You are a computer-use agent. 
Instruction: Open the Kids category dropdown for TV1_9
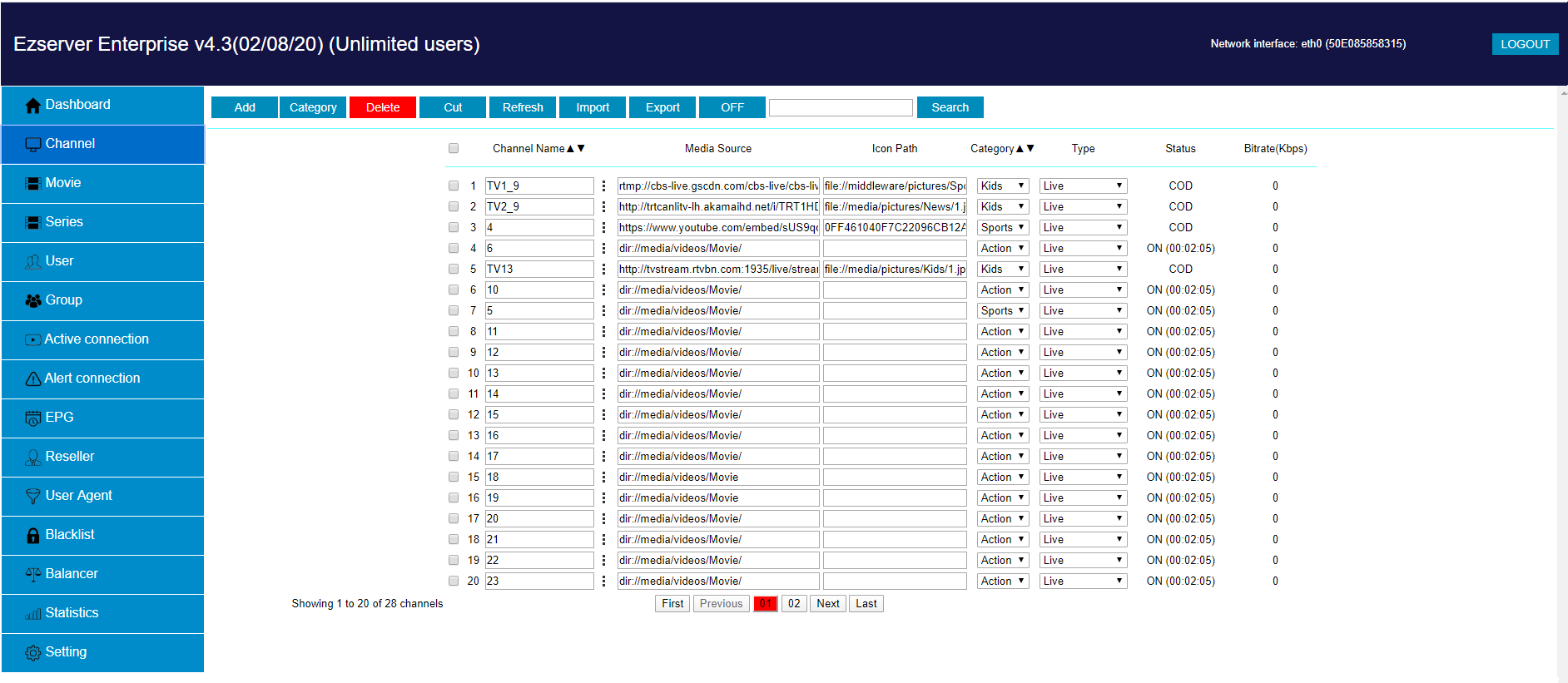tap(1003, 186)
